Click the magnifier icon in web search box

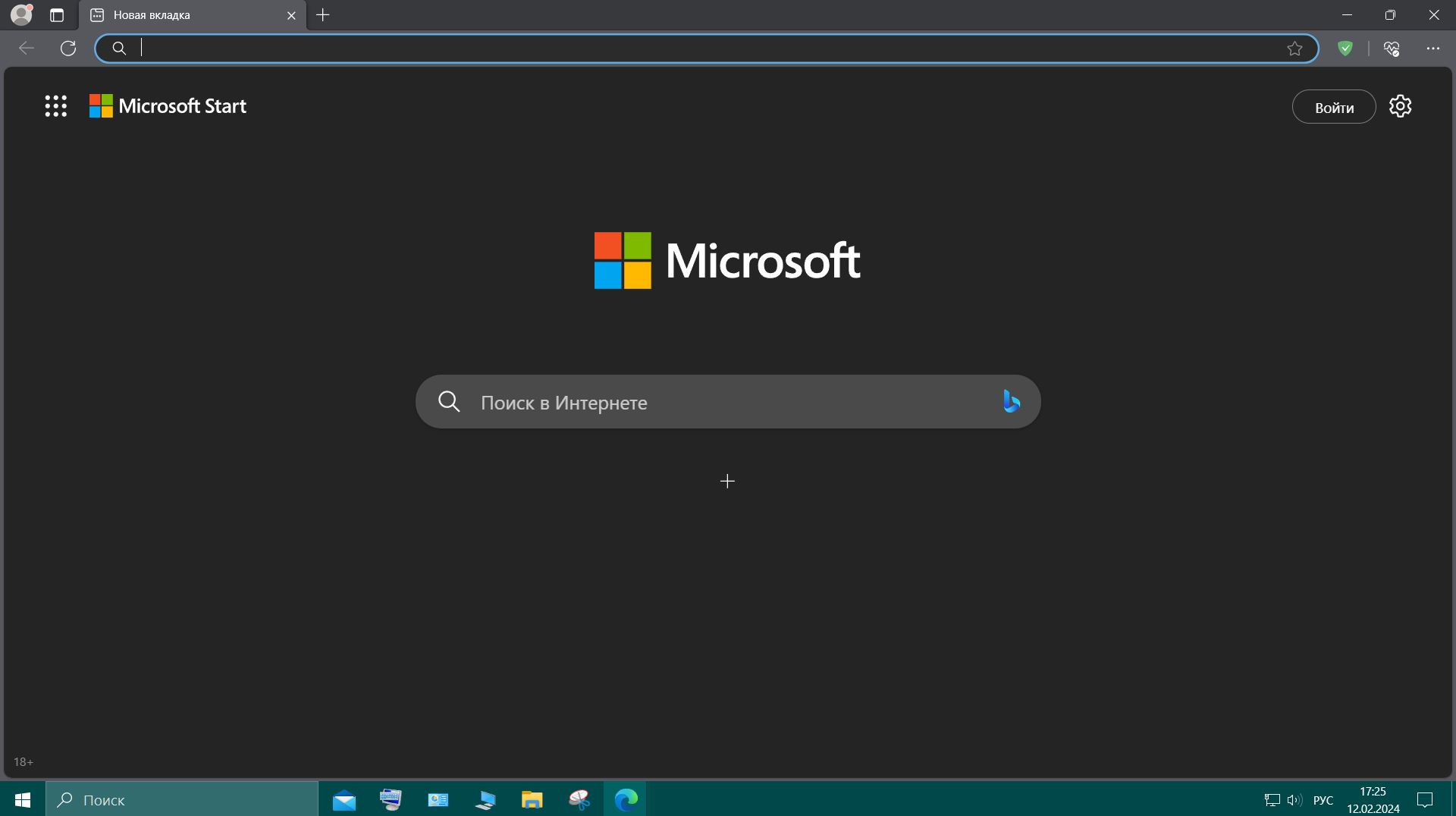(449, 401)
